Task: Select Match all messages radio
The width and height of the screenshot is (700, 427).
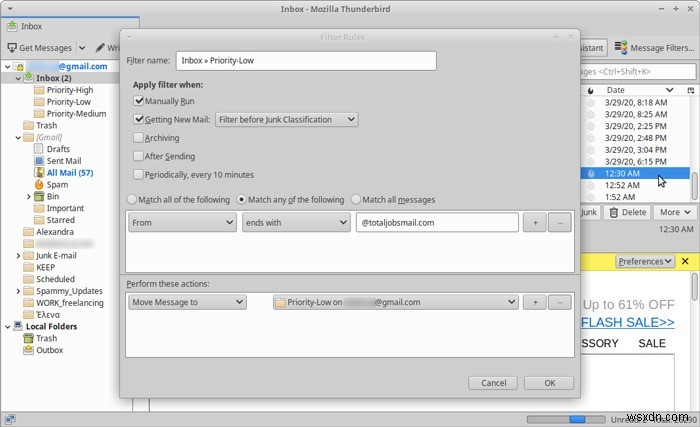Action: [356, 200]
